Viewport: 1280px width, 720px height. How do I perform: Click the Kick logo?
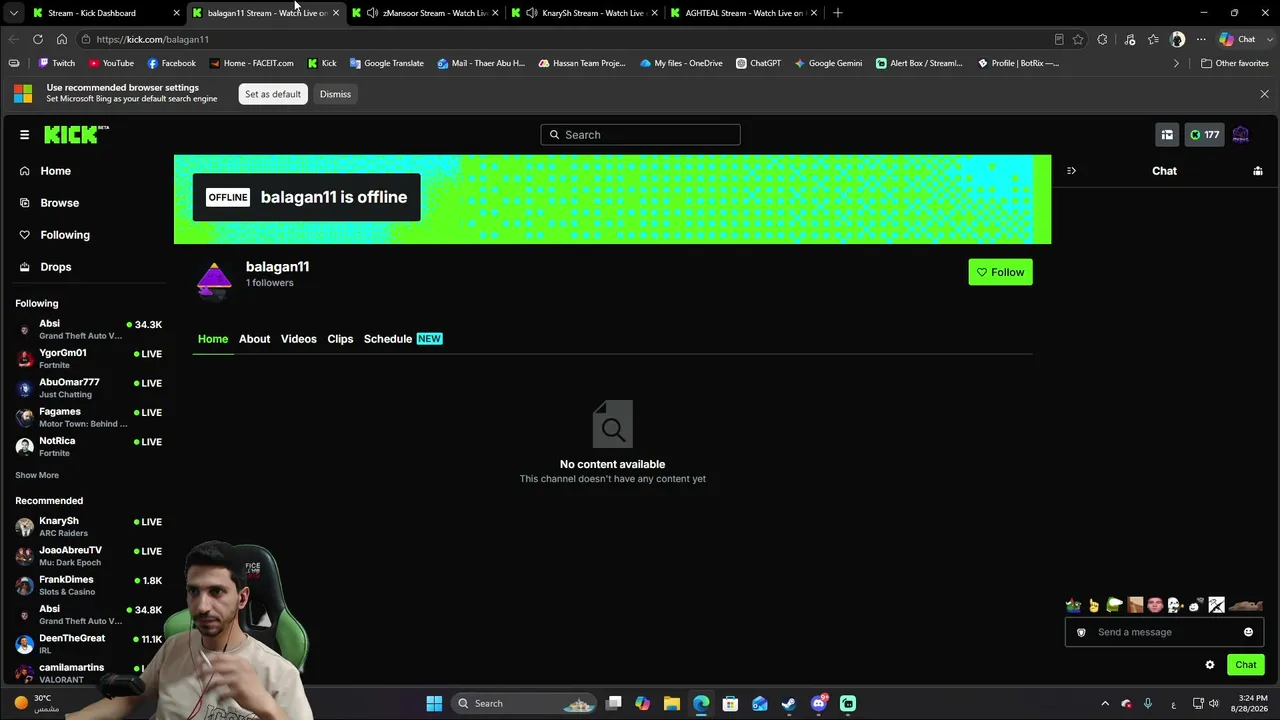[76, 135]
